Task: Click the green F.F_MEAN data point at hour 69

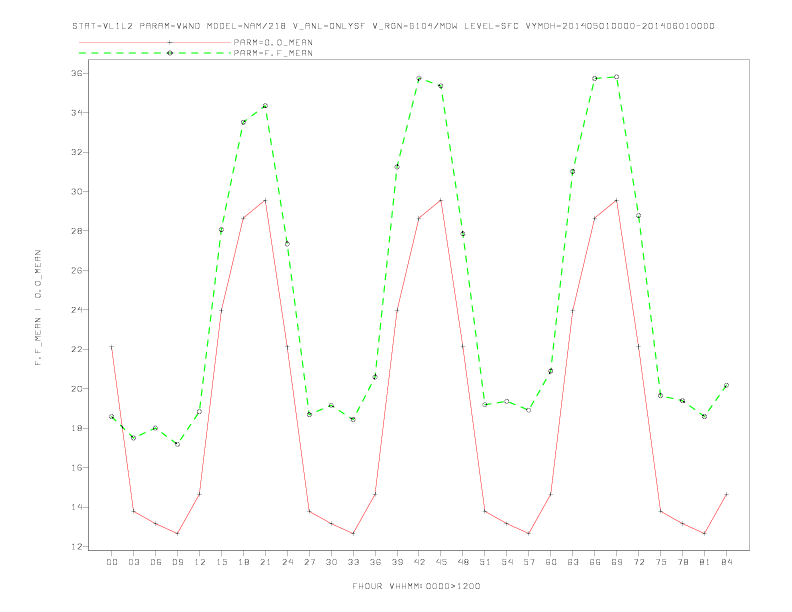Action: (x=617, y=77)
